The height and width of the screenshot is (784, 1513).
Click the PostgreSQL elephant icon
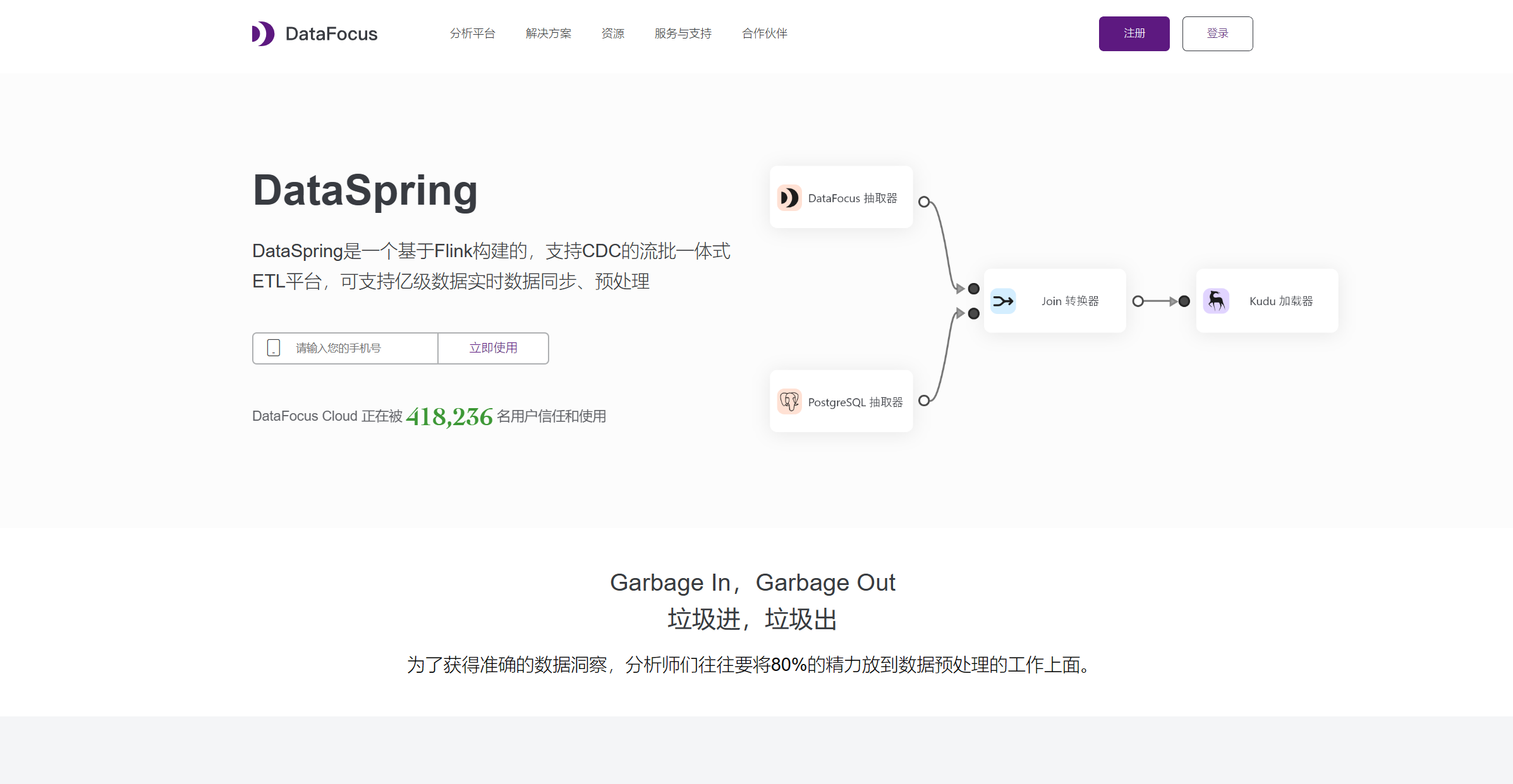coord(789,402)
